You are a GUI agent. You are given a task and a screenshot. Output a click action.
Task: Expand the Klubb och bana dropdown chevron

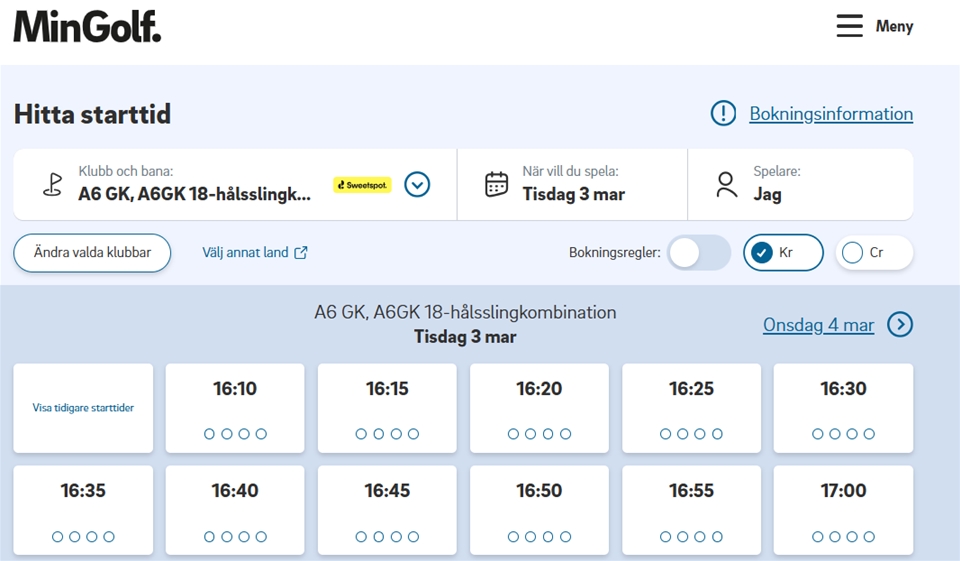click(417, 185)
